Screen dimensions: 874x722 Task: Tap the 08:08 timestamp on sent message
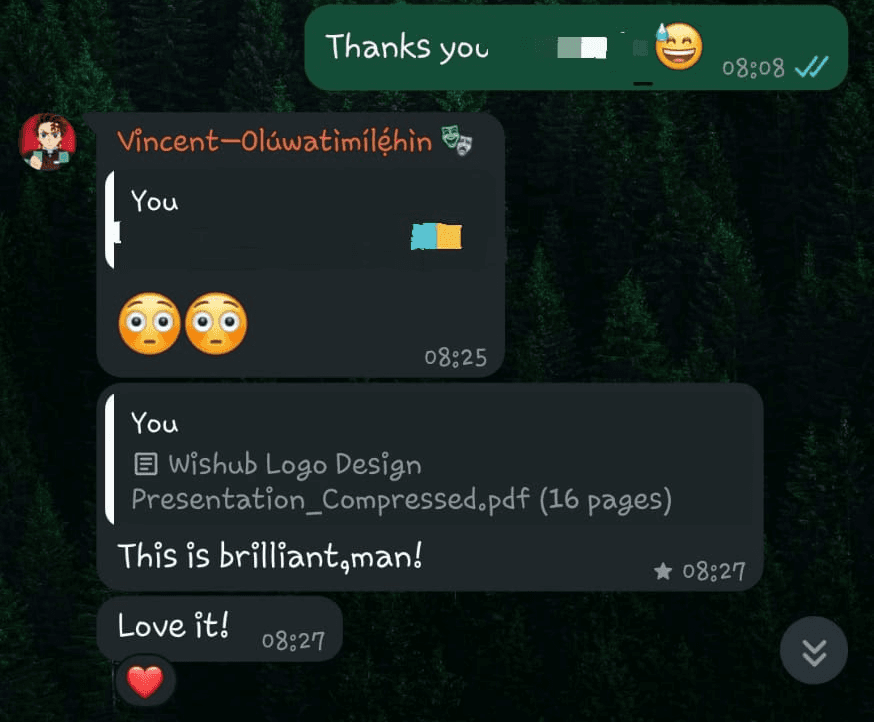(753, 68)
